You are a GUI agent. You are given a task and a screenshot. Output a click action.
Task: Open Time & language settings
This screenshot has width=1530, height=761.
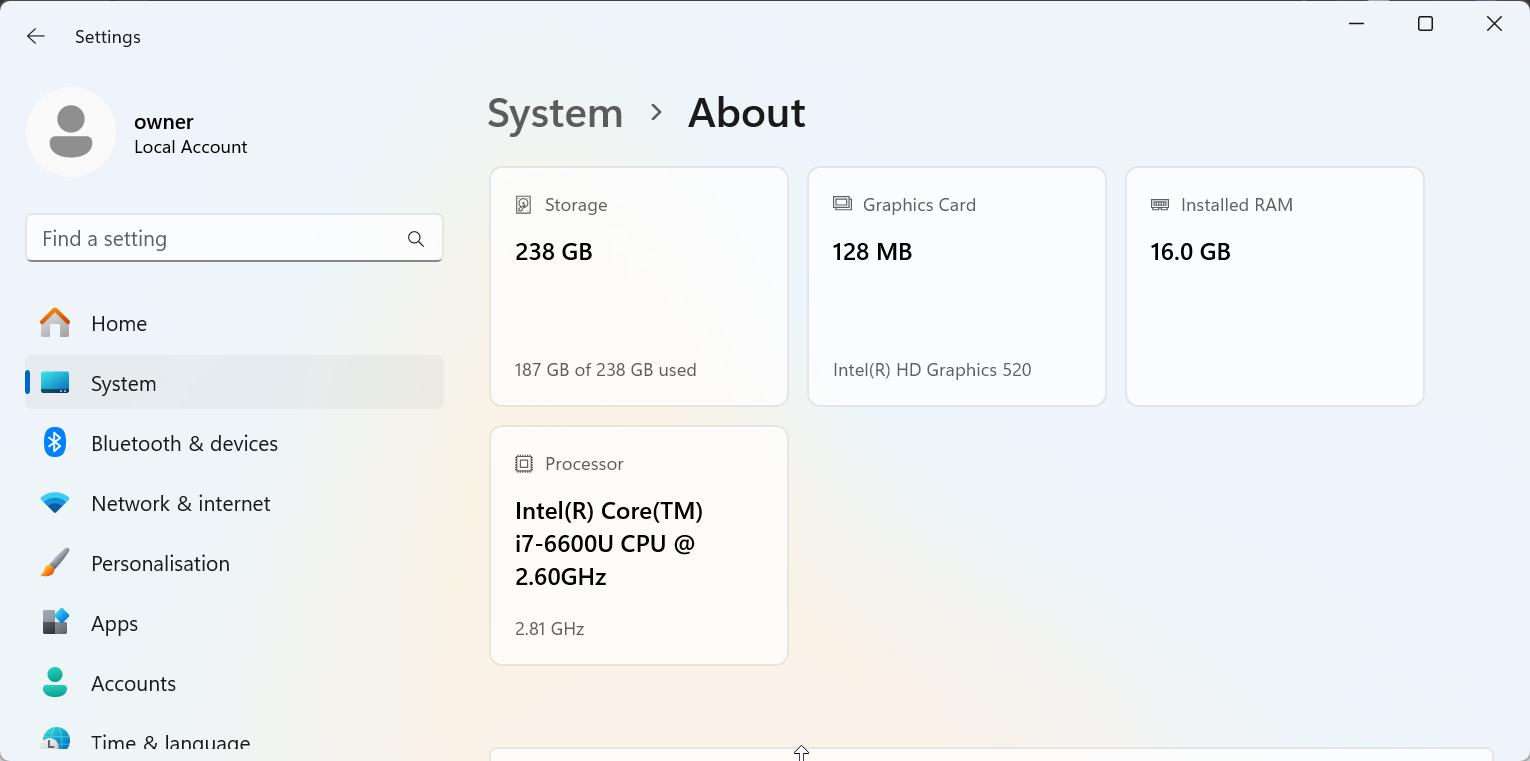click(170, 742)
